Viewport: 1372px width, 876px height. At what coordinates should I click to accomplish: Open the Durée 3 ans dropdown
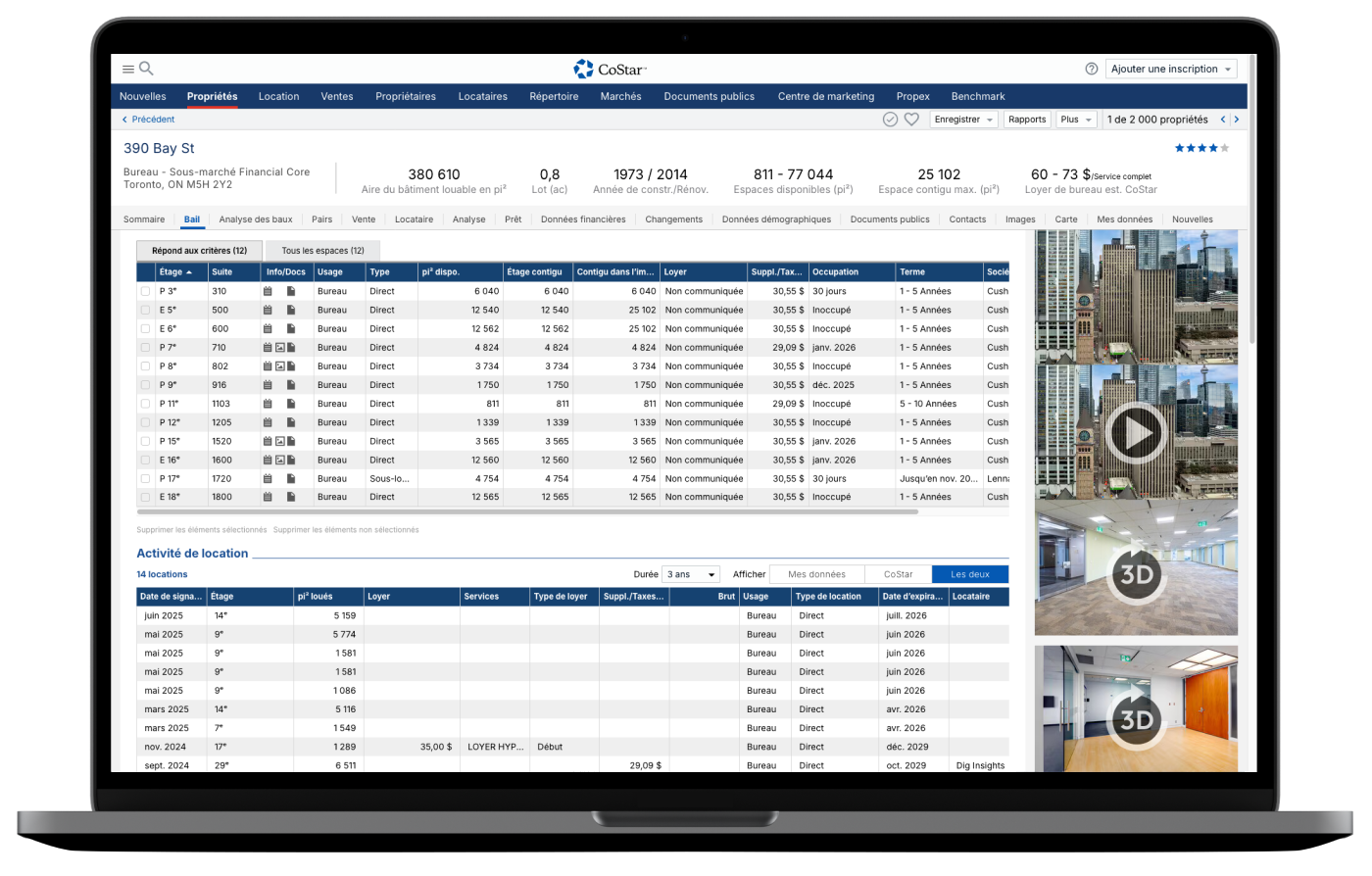coord(691,575)
